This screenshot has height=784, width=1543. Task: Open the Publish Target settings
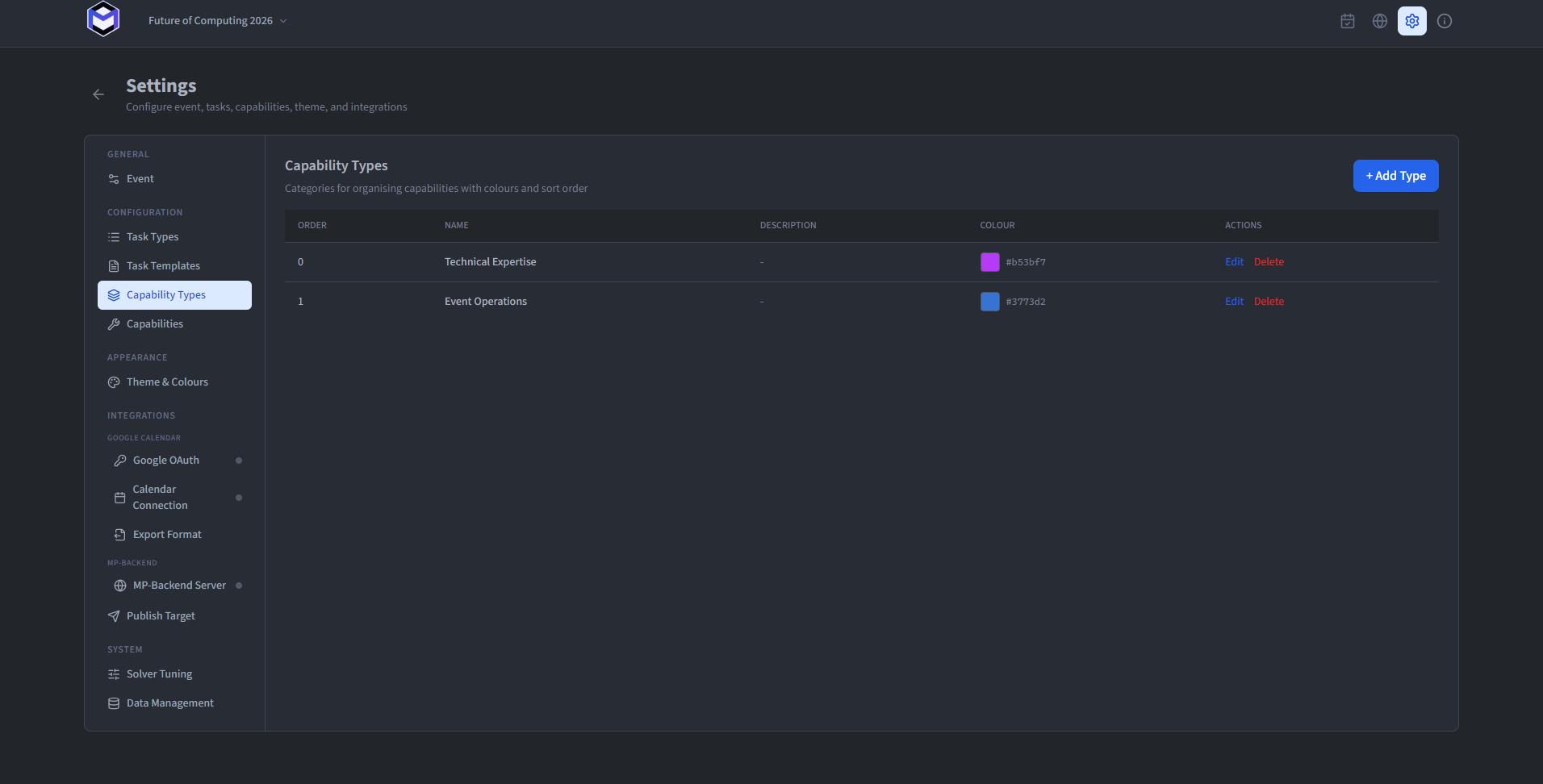point(174,616)
